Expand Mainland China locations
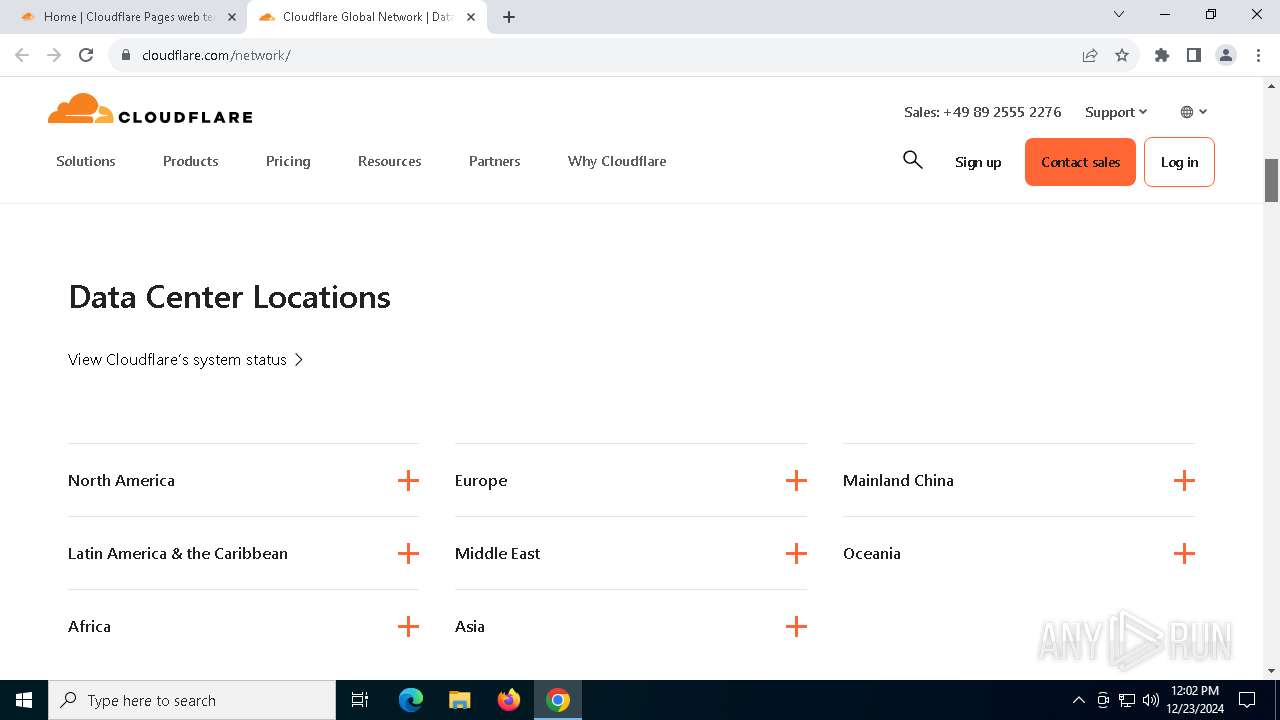This screenshot has width=1280, height=720. pyautogui.click(x=1019, y=481)
